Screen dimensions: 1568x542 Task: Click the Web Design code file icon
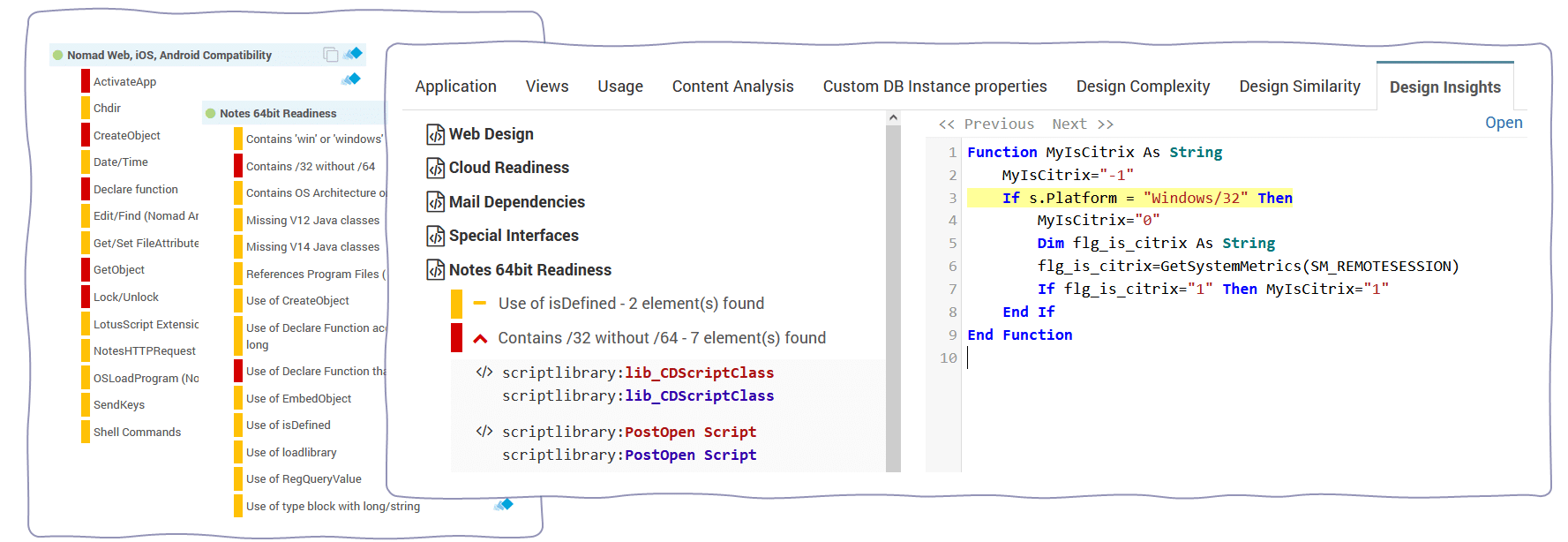coord(435,134)
